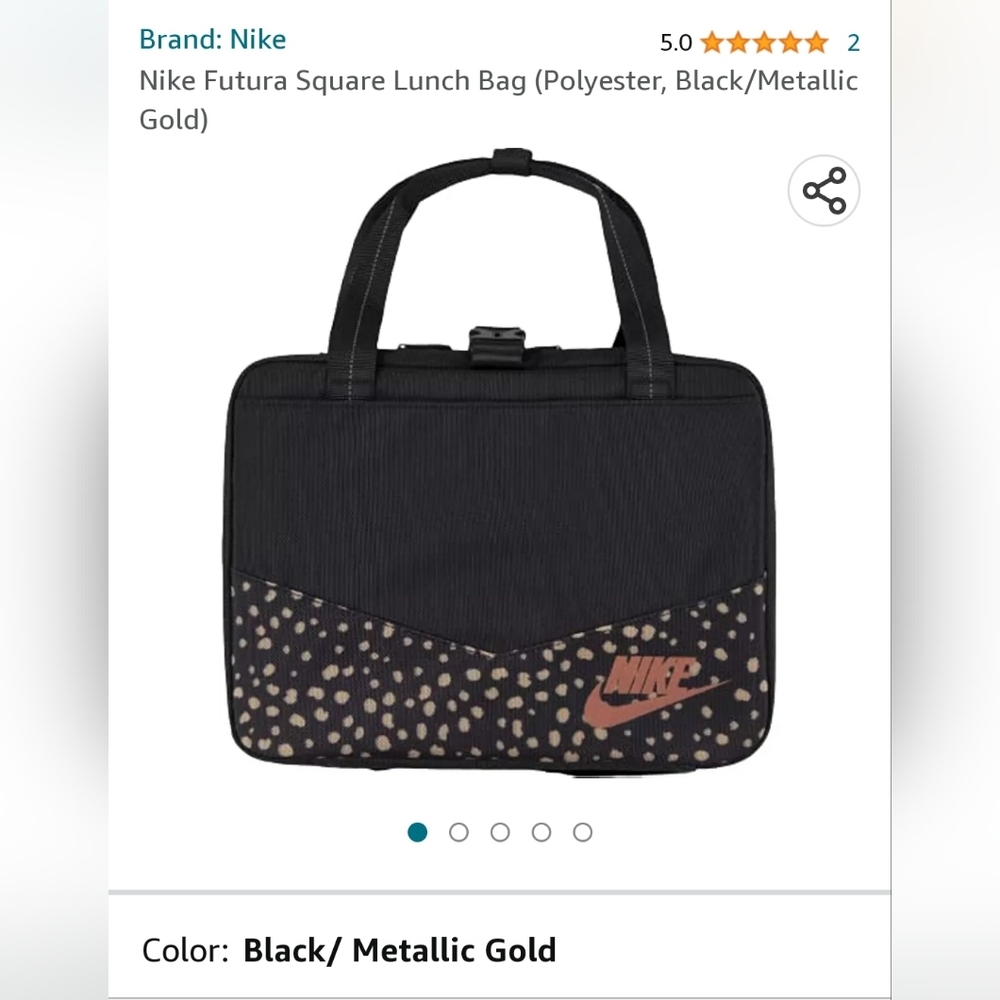Click the fourth star in the rating

[x=790, y=42]
